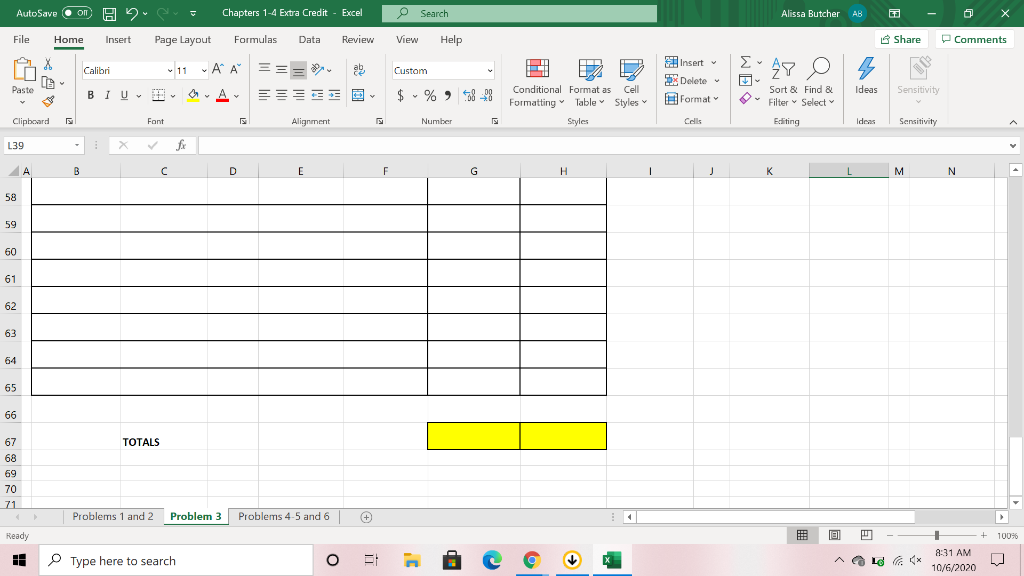Click the Insert Function fx icon
The image size is (1024, 576).
click(x=181, y=146)
